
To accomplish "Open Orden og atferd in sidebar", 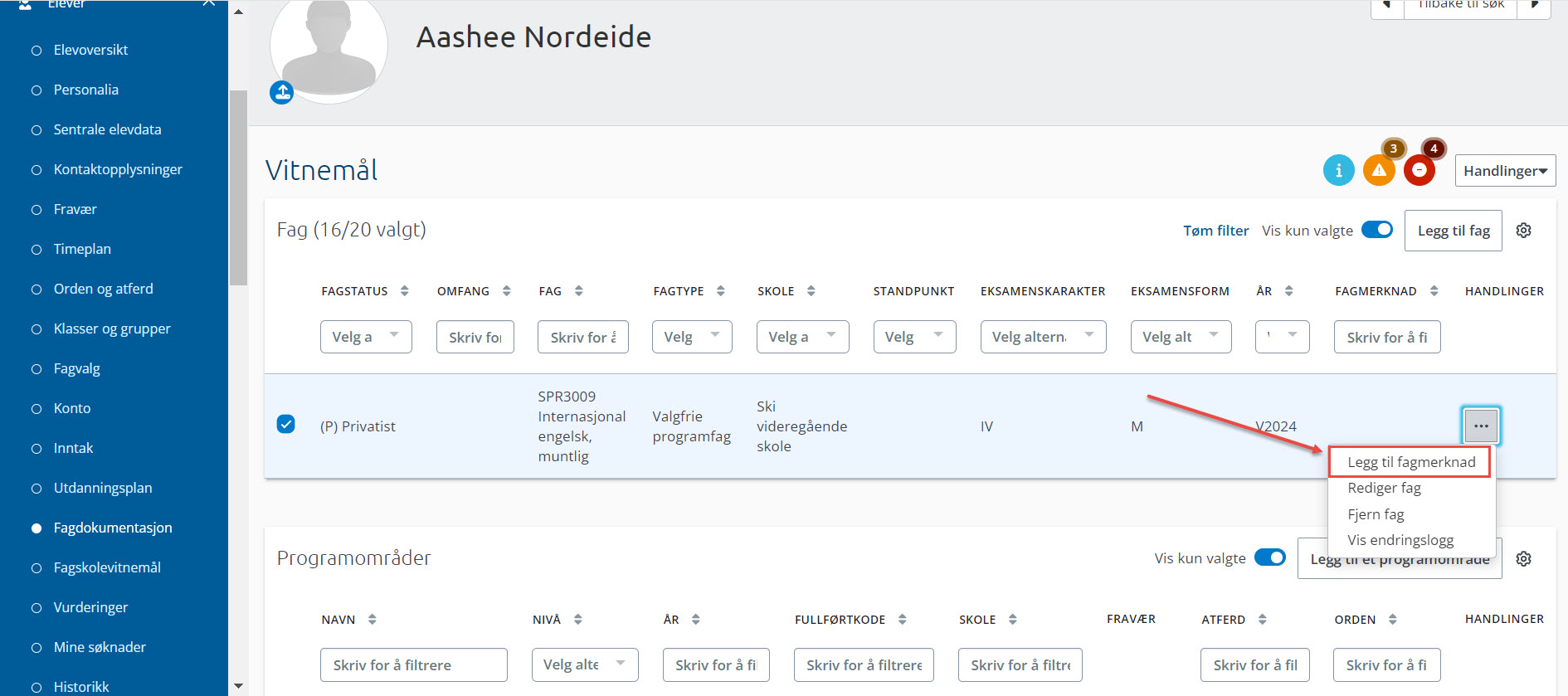I will click(x=103, y=289).
